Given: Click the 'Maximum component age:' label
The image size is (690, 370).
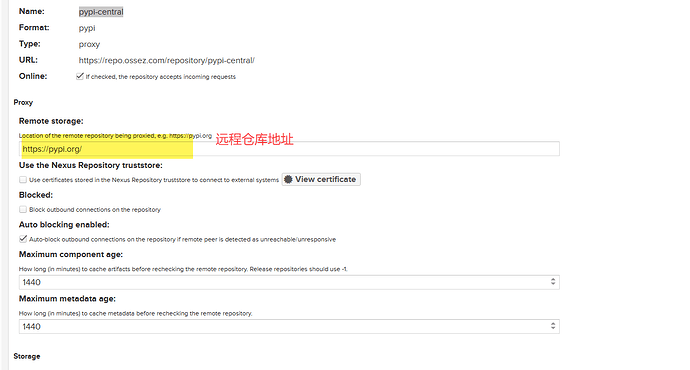Looking at the screenshot, I should [71, 254].
